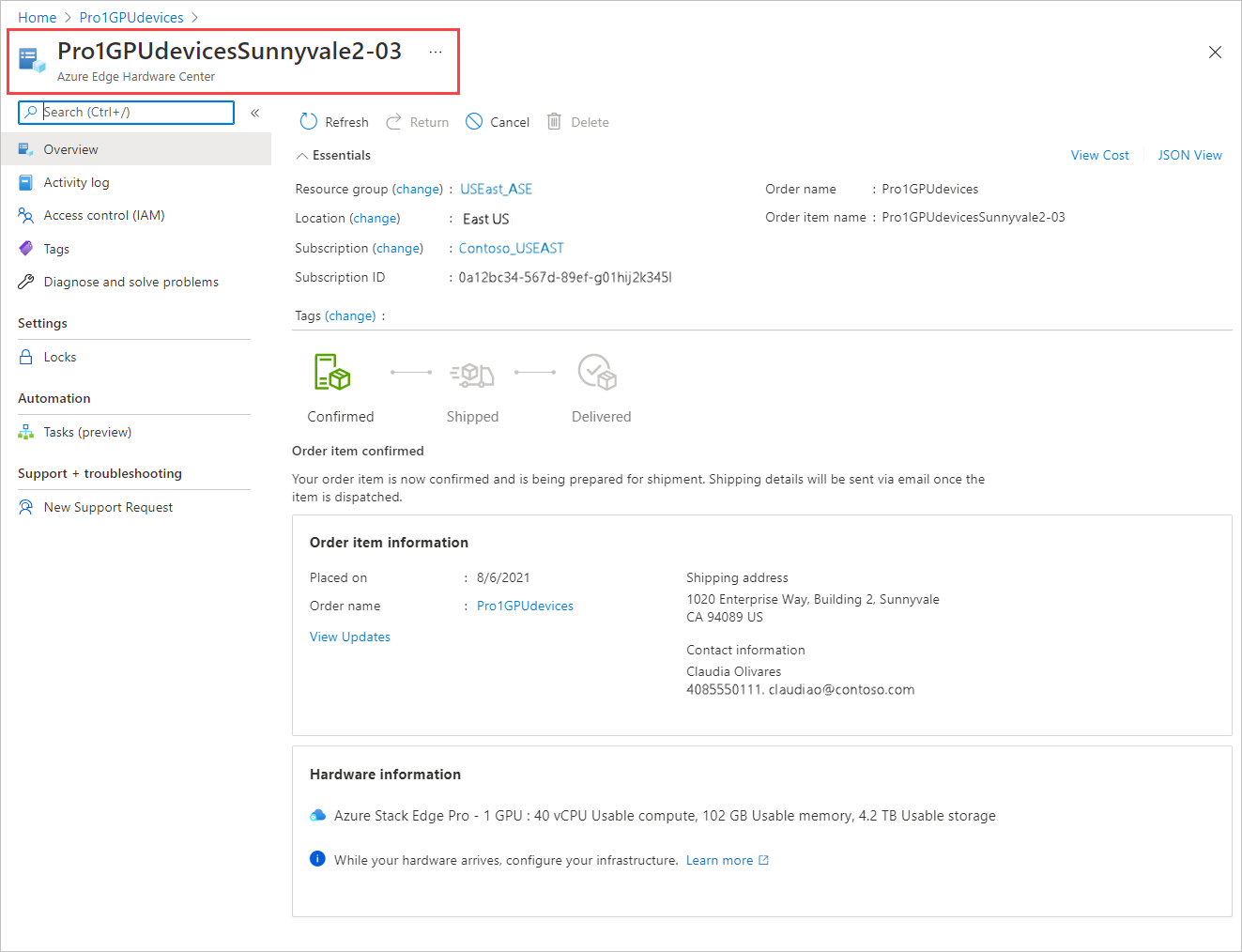Select the Locks padlock icon under Settings
Image resolution: width=1242 pixels, height=952 pixels.
(x=26, y=357)
